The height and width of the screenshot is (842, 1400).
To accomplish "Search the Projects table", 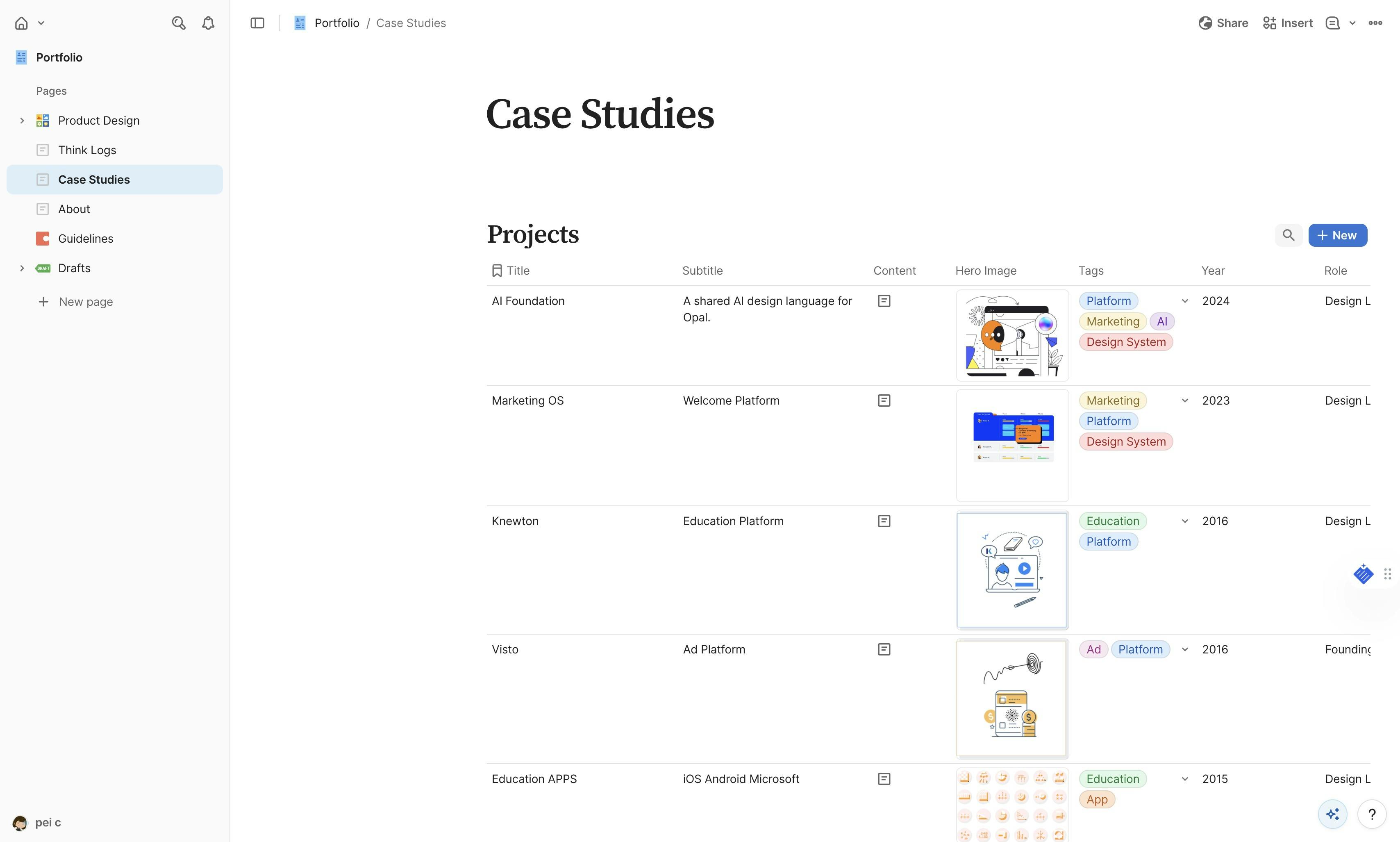I will click(x=1288, y=235).
